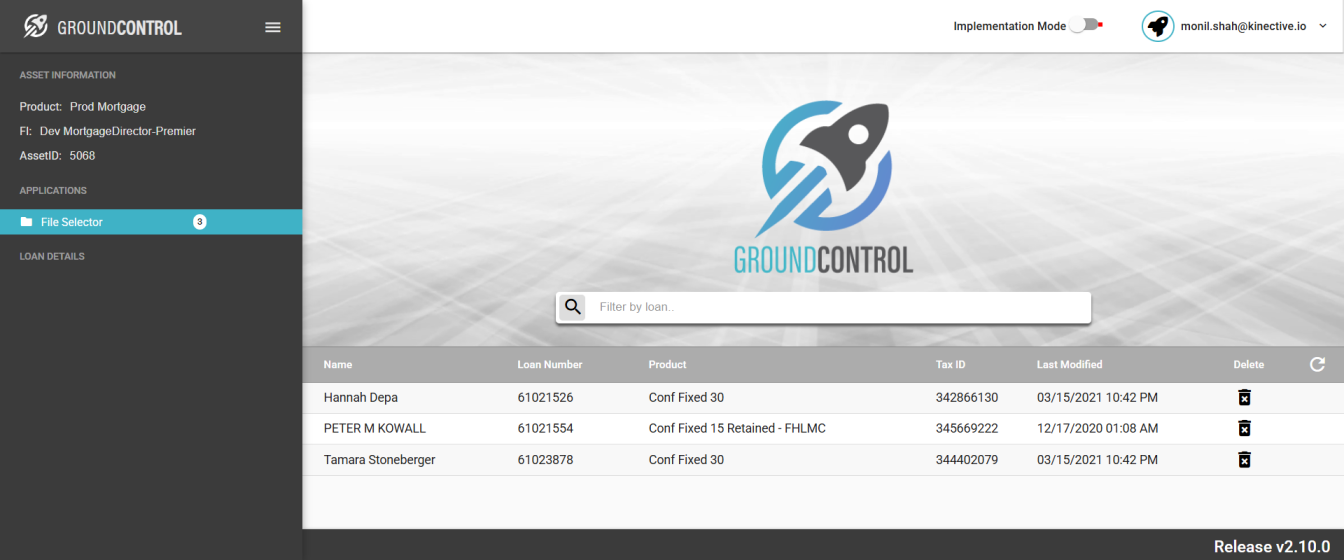Image resolution: width=1344 pixels, height=560 pixels.
Task: Click the Release v2.10.0 footer text
Action: pos(1272,546)
